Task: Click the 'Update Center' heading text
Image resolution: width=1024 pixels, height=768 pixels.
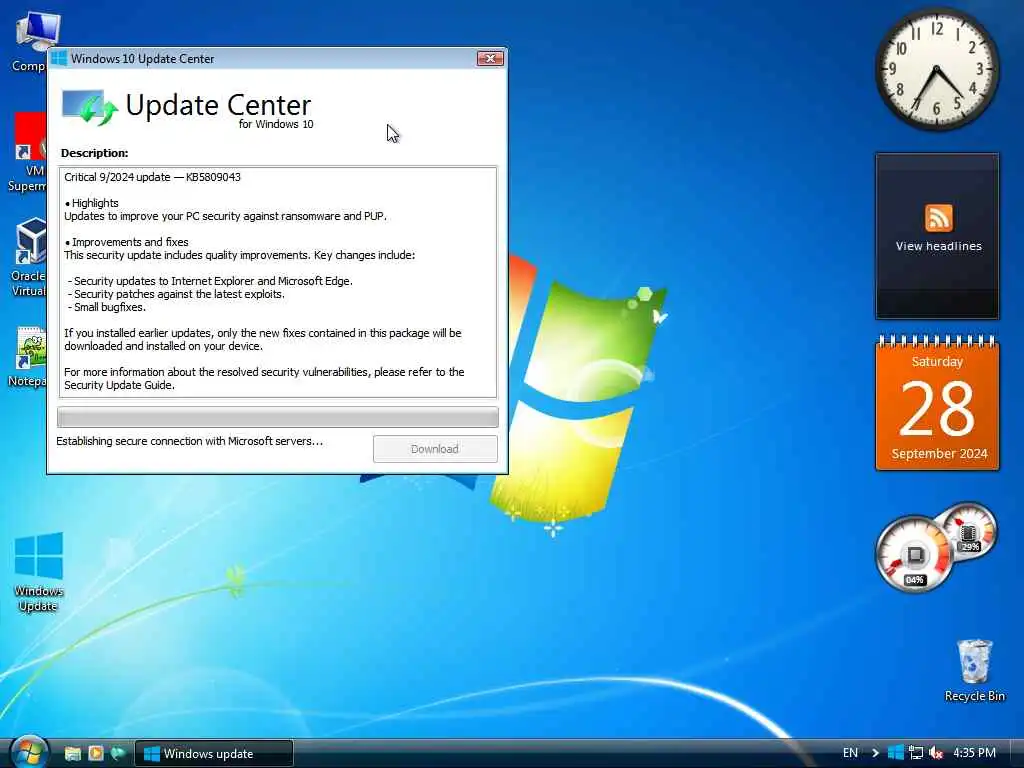Action: click(x=218, y=105)
